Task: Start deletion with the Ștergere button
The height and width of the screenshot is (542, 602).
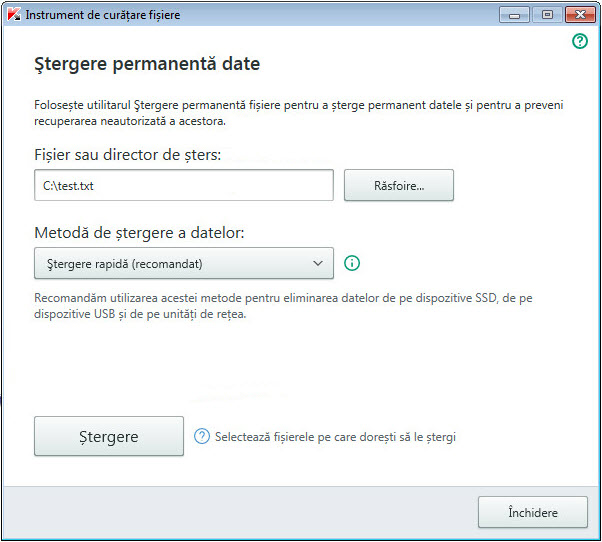Action: [109, 436]
